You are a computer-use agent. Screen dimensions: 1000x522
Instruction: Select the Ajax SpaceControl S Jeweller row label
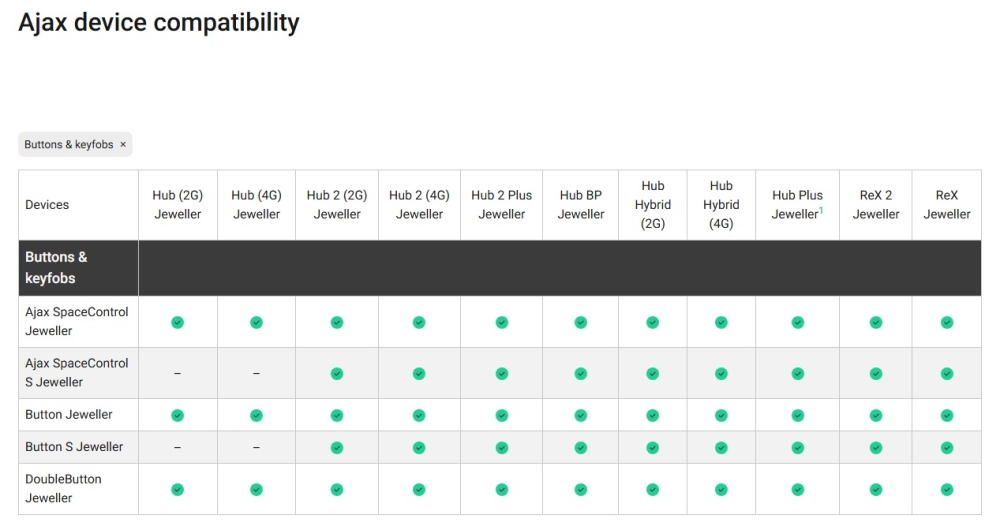pos(77,373)
